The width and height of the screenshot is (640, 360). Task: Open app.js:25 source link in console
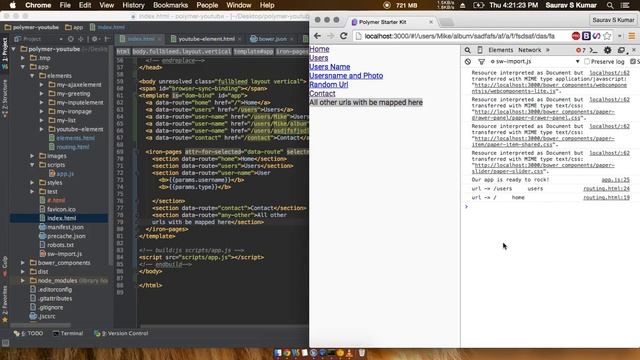(616, 180)
